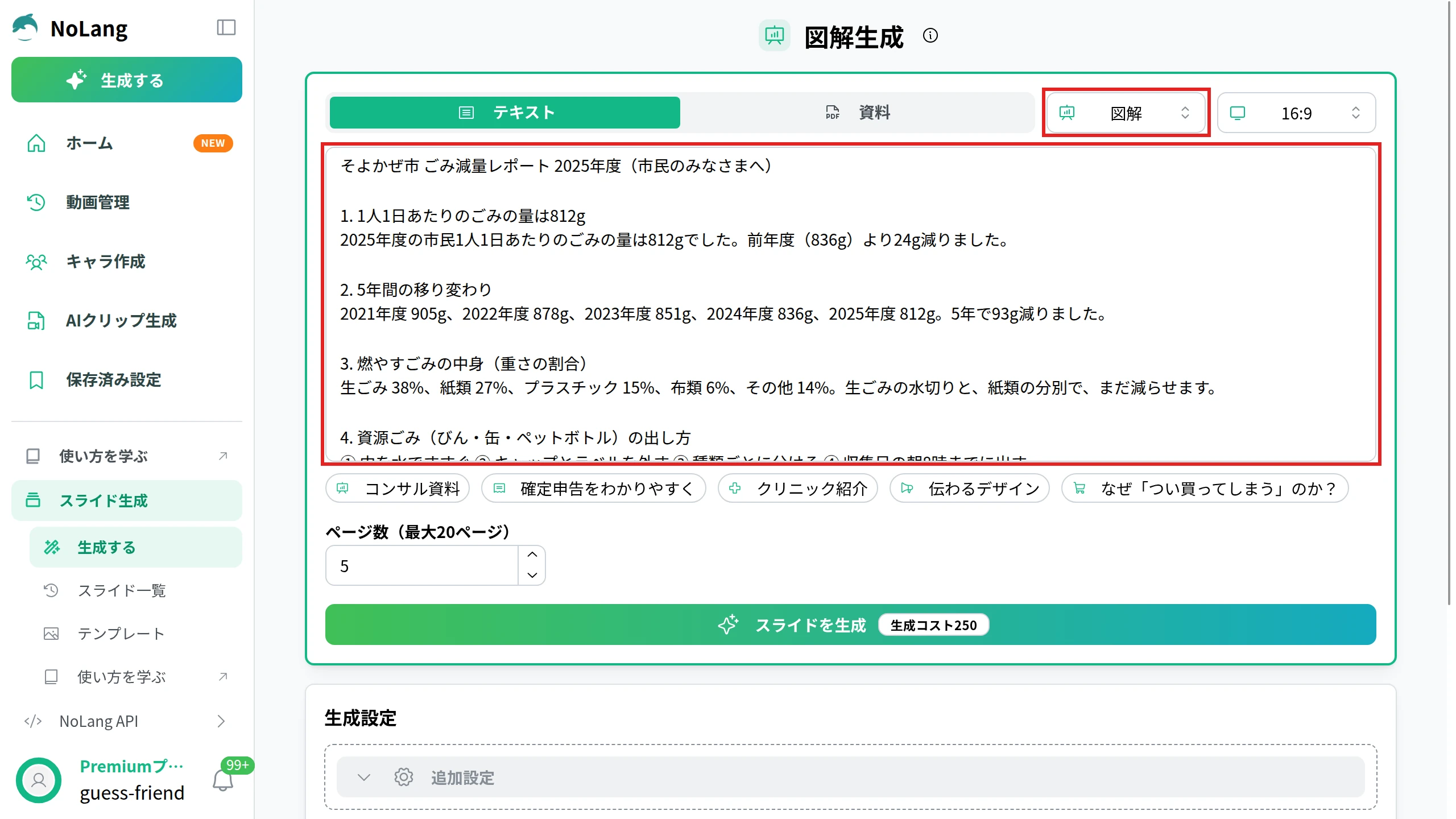
Task: Go to ホーム in sidebar
Action: tap(127, 143)
